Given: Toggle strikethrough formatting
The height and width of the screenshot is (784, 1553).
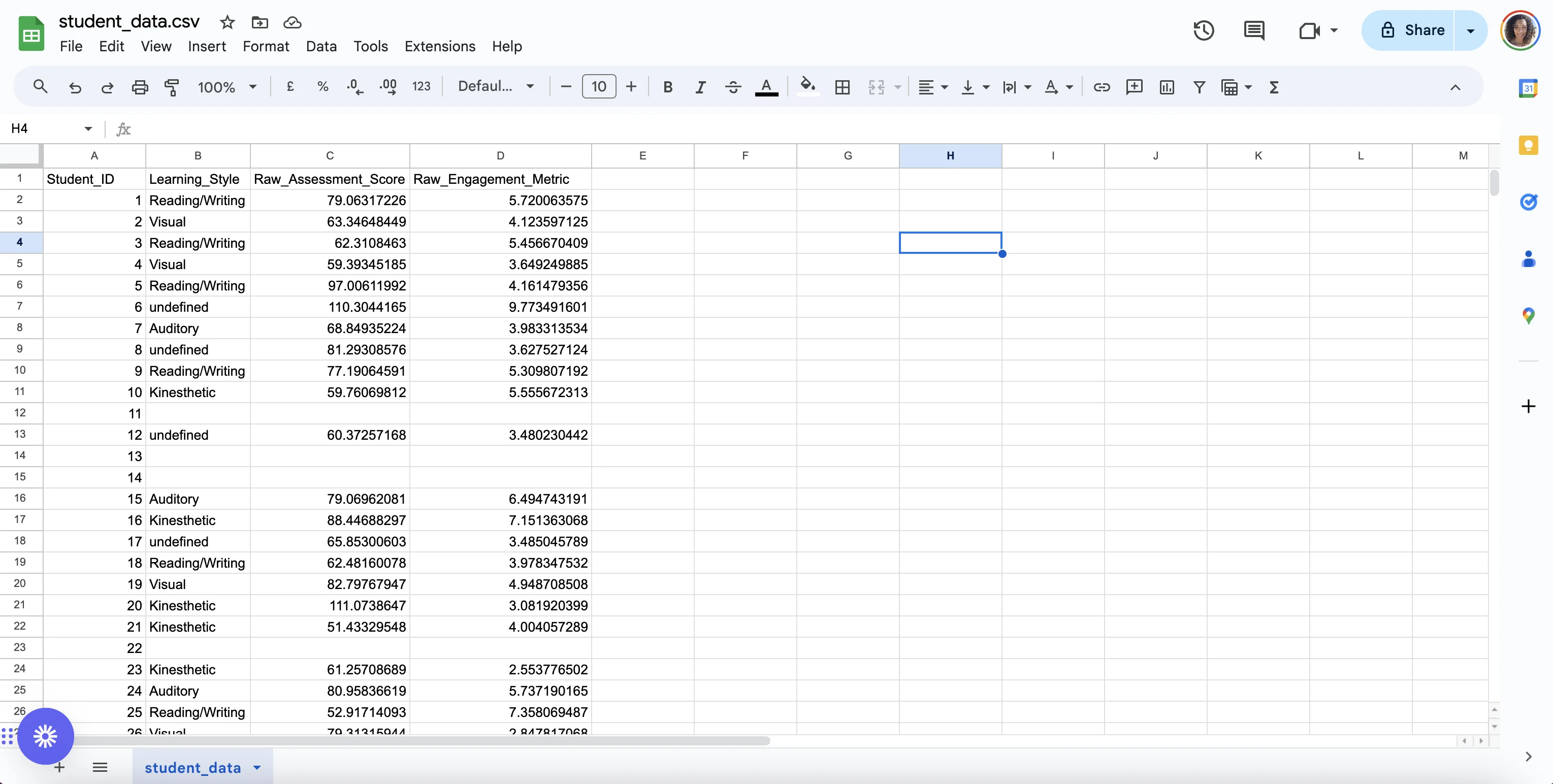Looking at the screenshot, I should pos(732,87).
